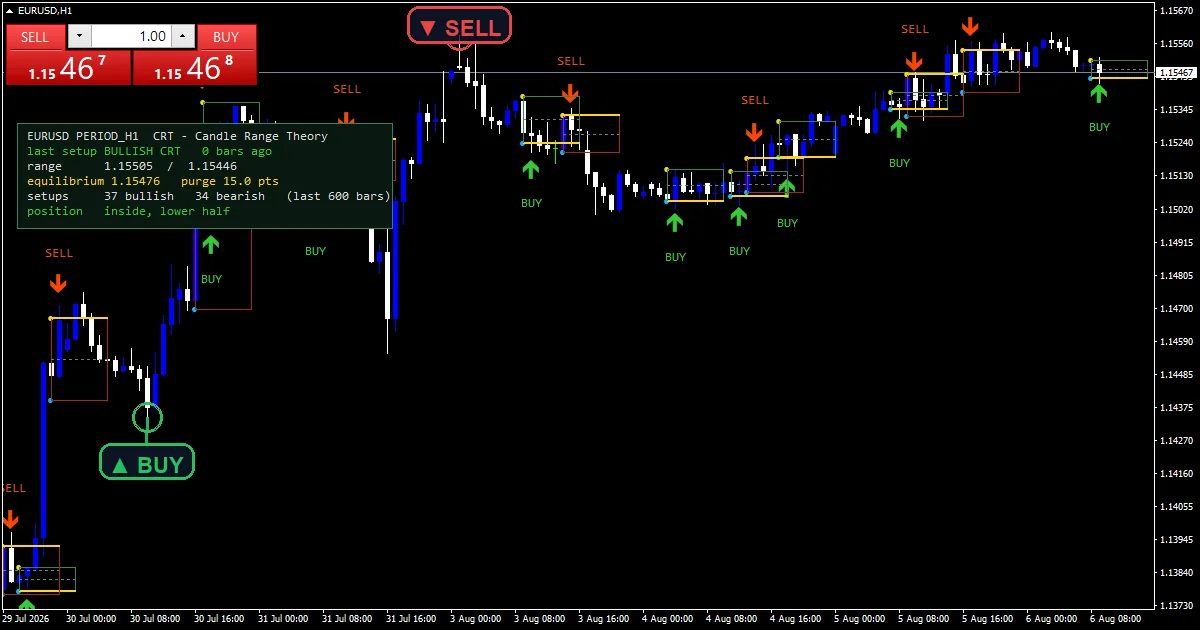Click the 31 Jul 08:00 time axis label

click(347, 619)
